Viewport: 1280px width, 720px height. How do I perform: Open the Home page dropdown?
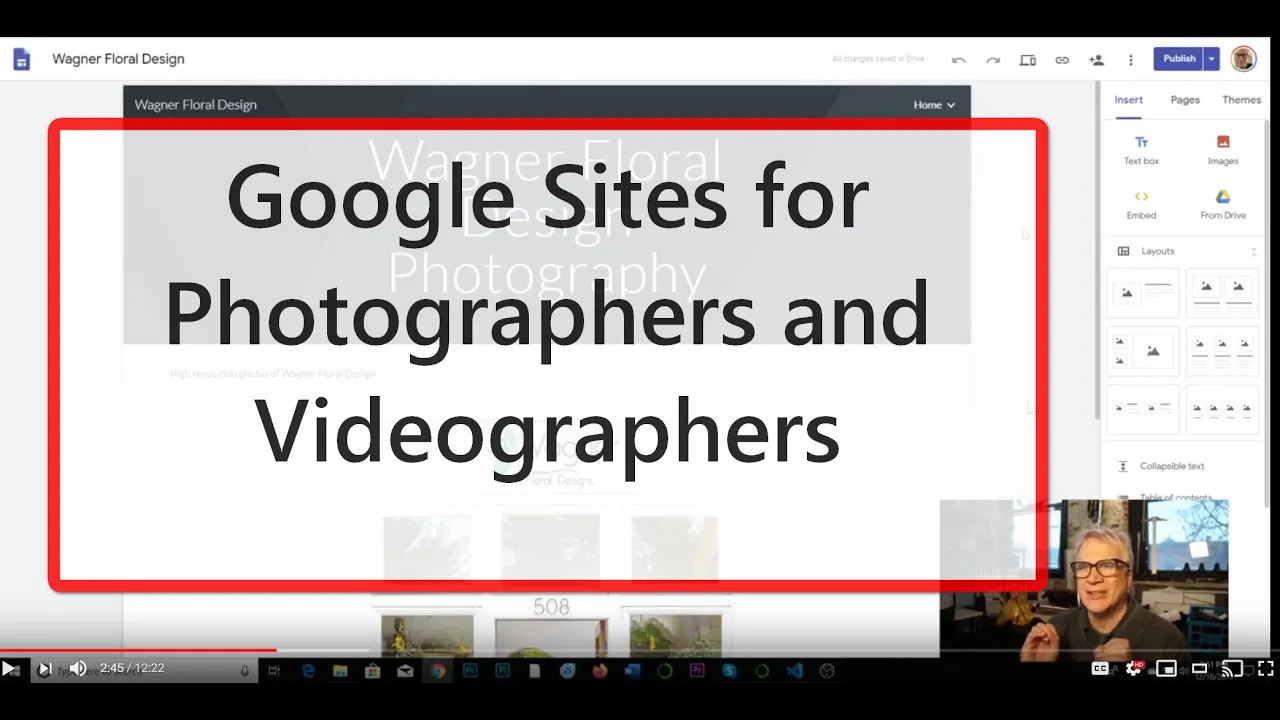[x=934, y=105]
